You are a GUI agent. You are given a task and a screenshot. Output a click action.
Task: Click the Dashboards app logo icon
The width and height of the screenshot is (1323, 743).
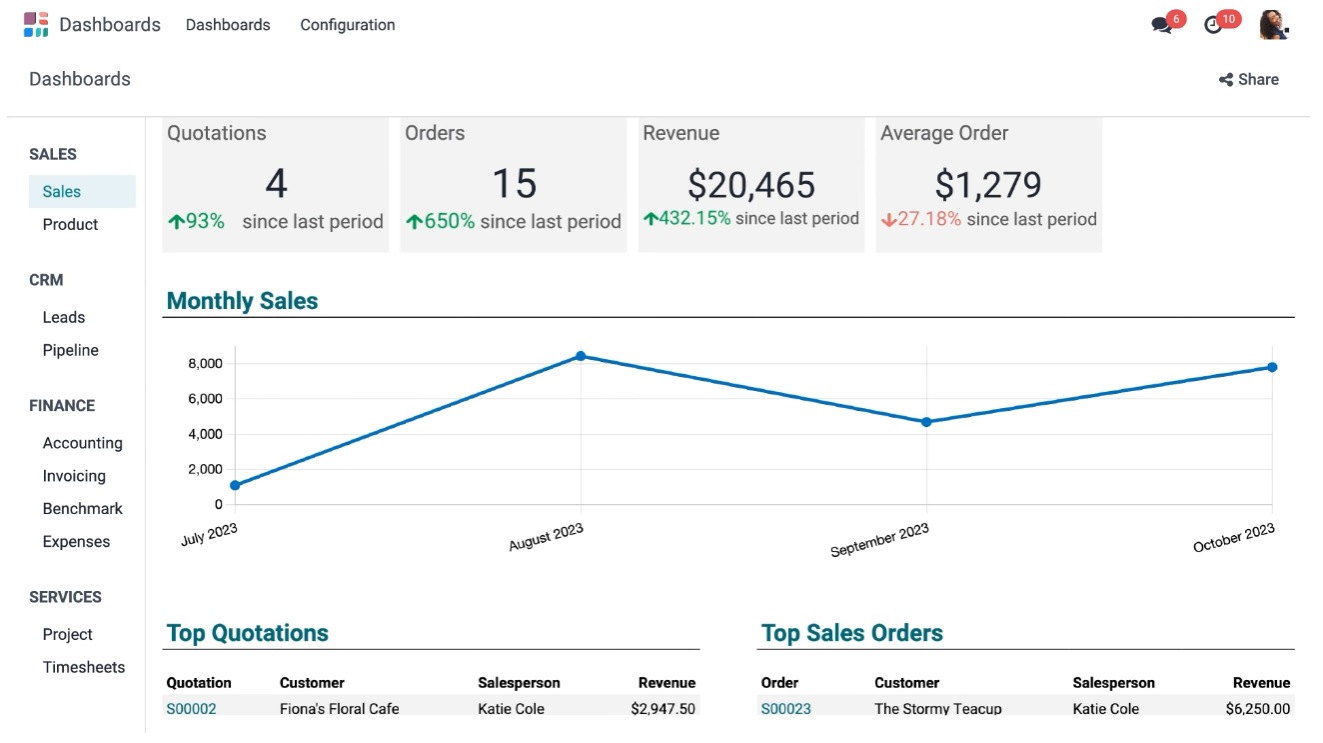(x=36, y=25)
